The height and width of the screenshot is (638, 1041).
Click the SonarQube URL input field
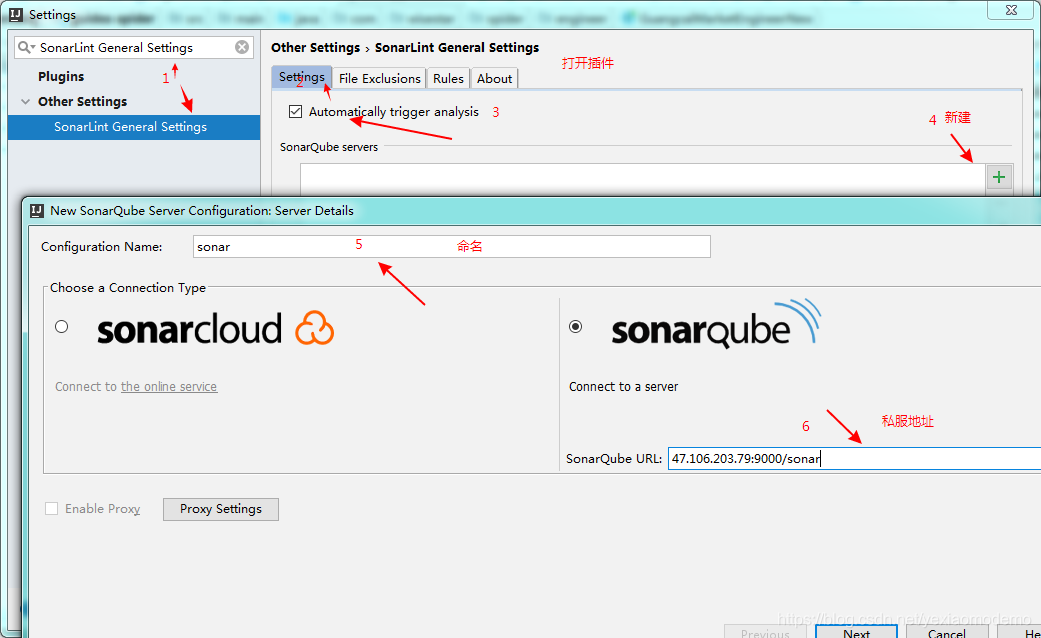pos(854,459)
